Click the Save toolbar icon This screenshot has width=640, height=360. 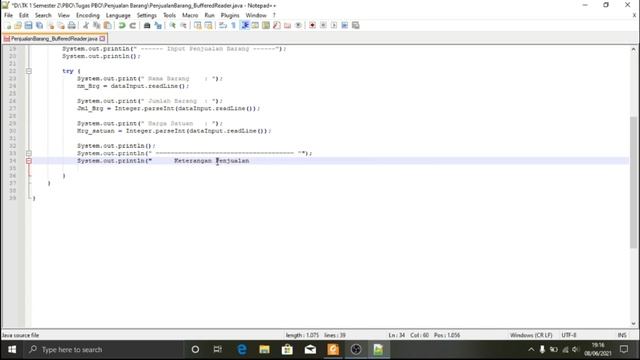click(x=29, y=25)
